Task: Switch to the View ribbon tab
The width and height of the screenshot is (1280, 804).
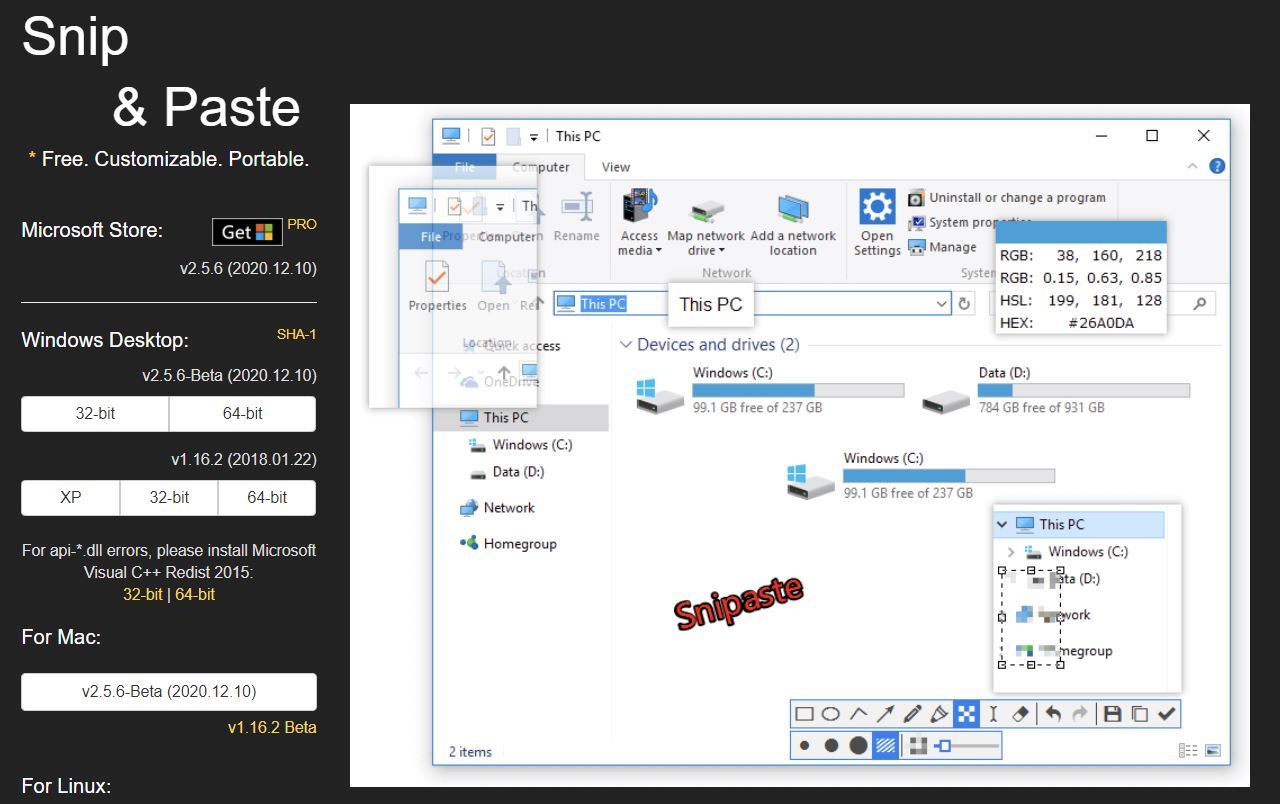Action: [x=616, y=167]
